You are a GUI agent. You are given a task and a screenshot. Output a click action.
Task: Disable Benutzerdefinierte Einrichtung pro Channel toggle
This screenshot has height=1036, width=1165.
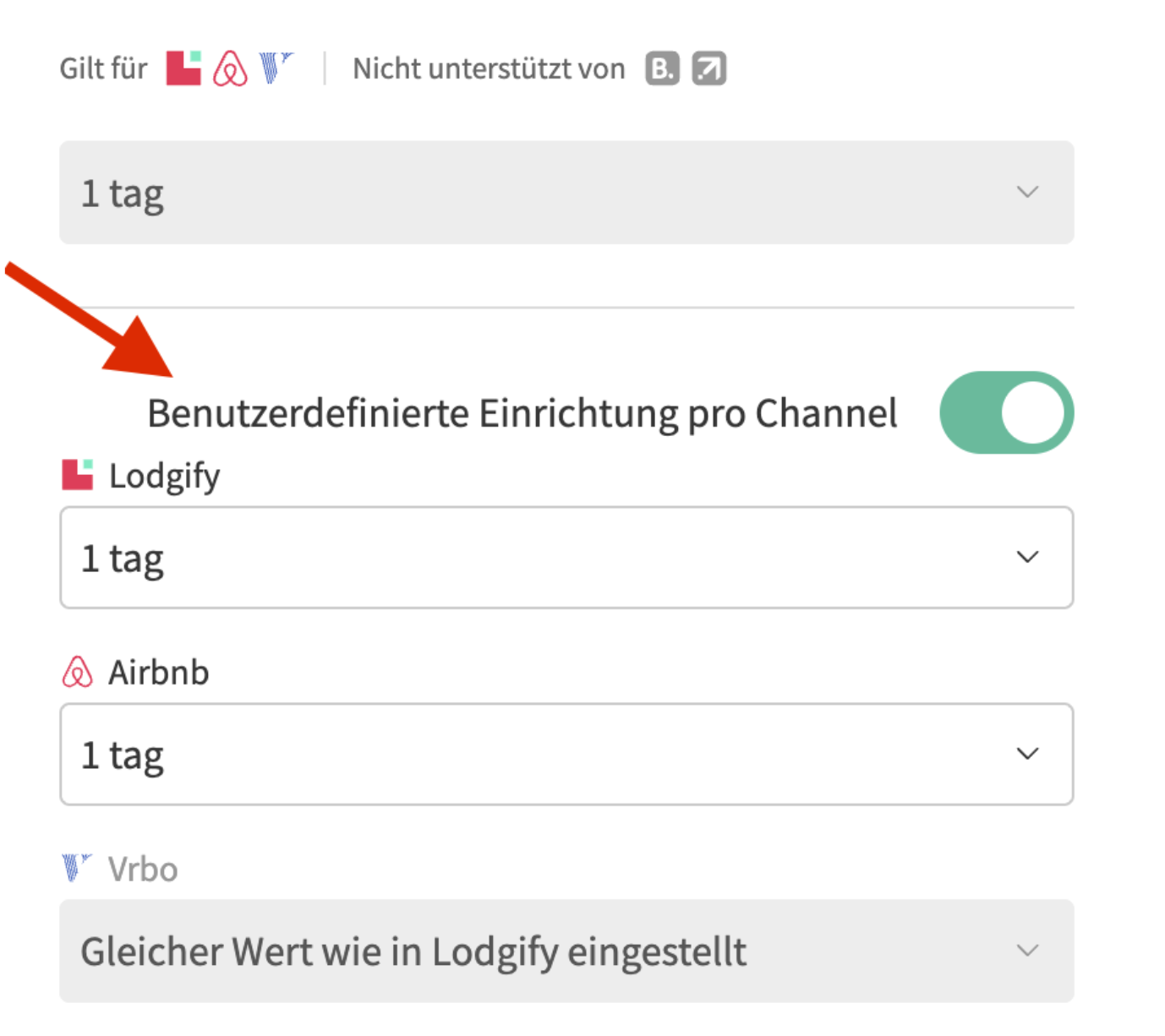click(1006, 412)
